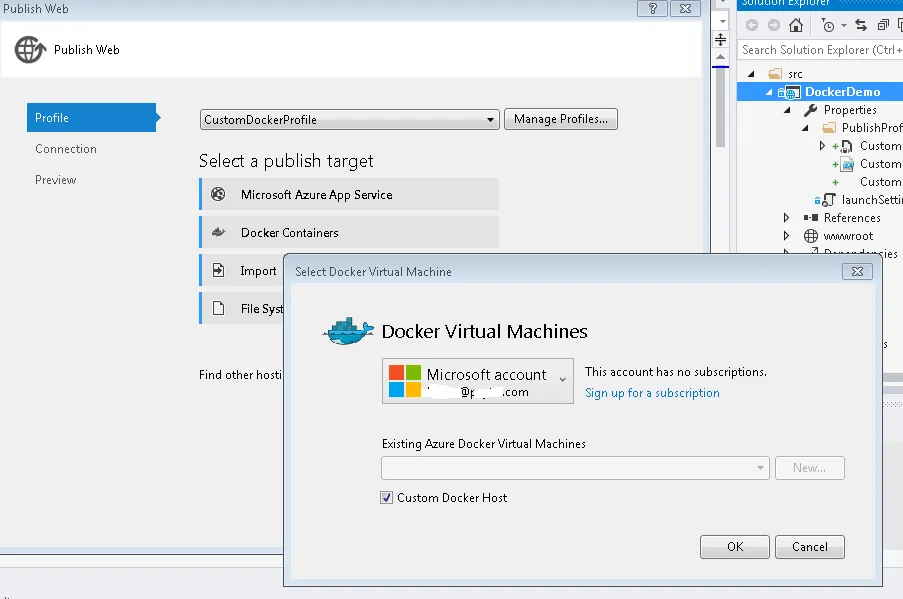The image size is (903, 599).
Task: Collapse the src folder node
Action: (x=751, y=74)
